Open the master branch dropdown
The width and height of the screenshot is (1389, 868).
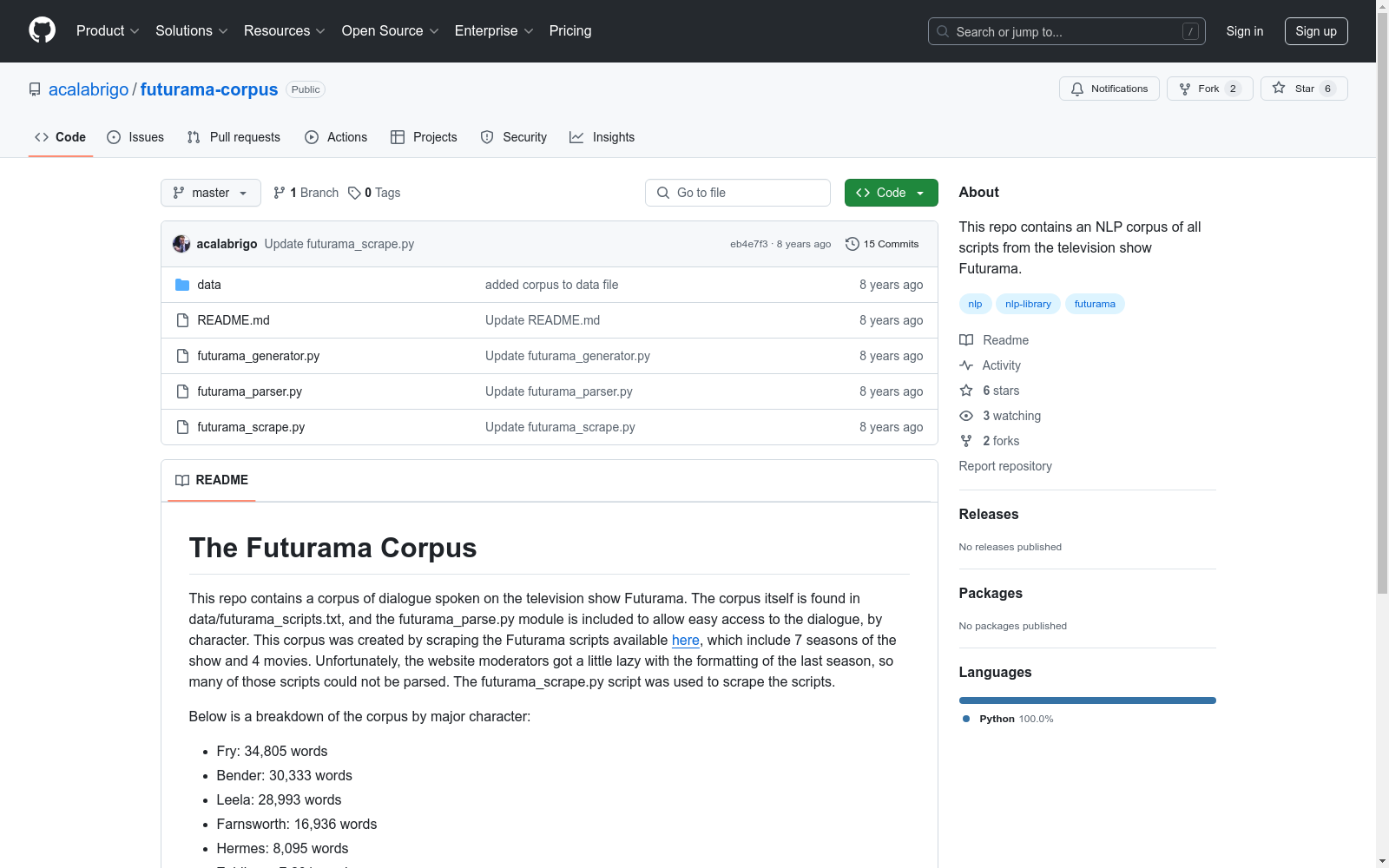211,193
